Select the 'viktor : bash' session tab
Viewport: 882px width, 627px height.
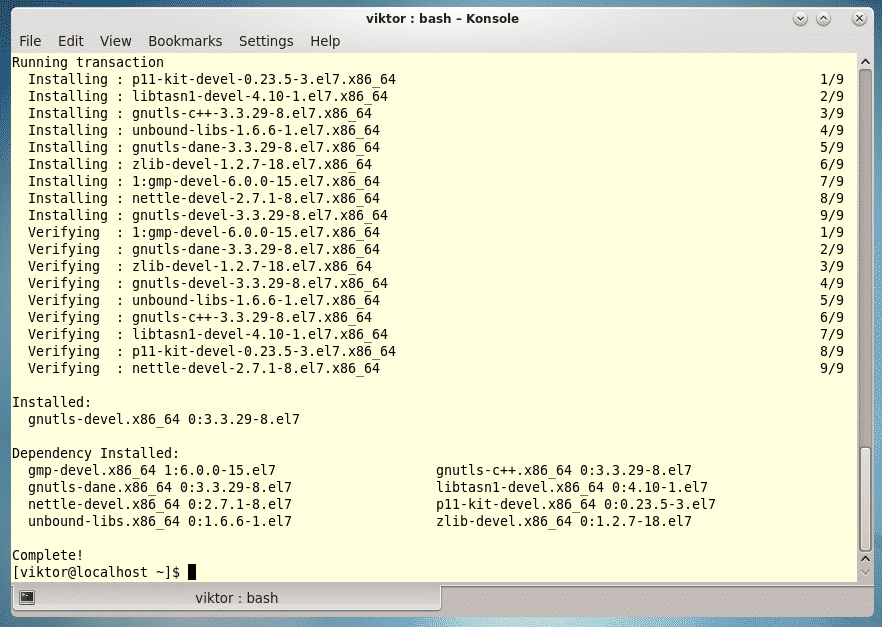tap(226, 597)
